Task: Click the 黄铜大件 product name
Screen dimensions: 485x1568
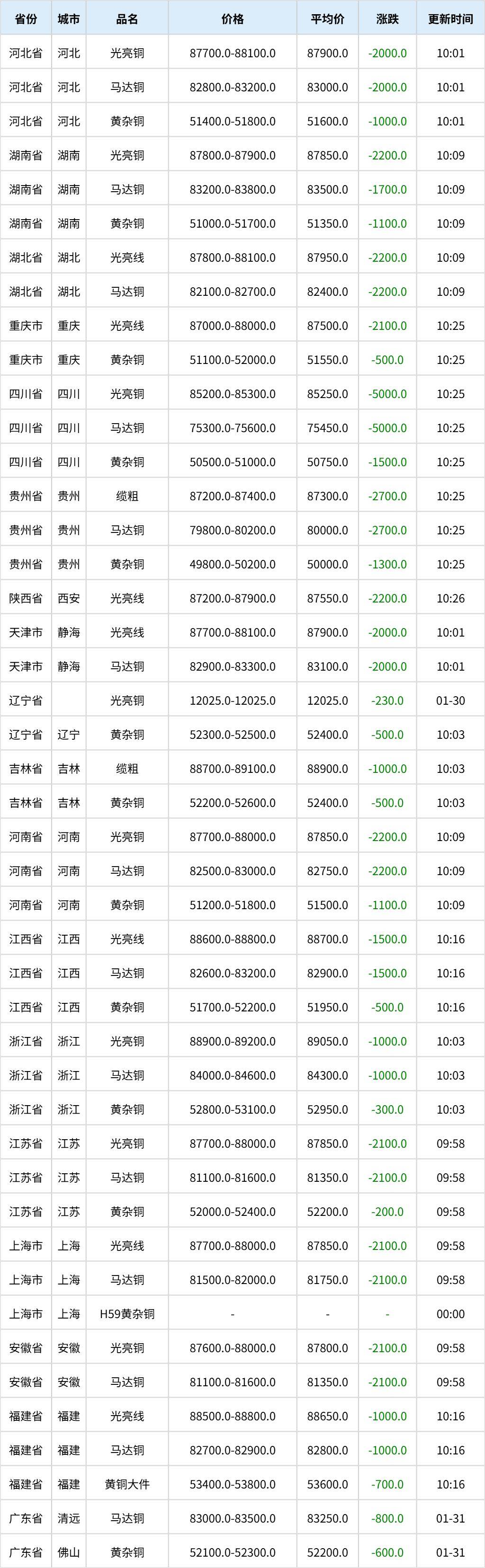Action: (127, 1485)
